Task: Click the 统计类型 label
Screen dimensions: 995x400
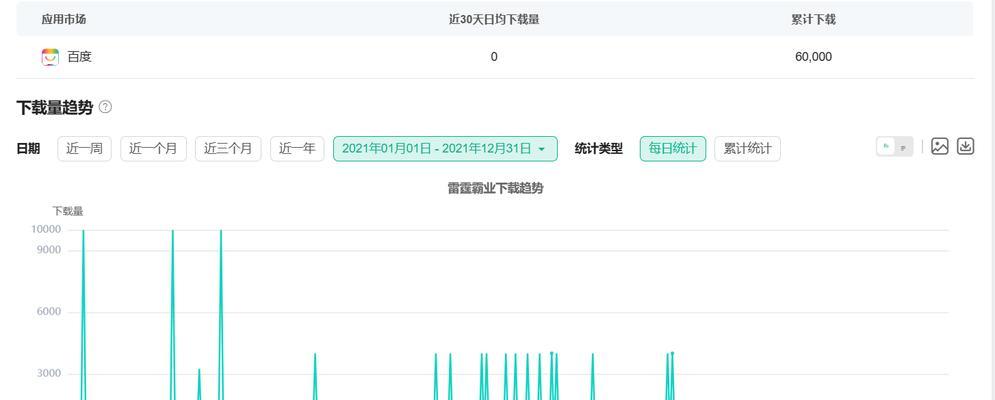Action: tap(598, 149)
